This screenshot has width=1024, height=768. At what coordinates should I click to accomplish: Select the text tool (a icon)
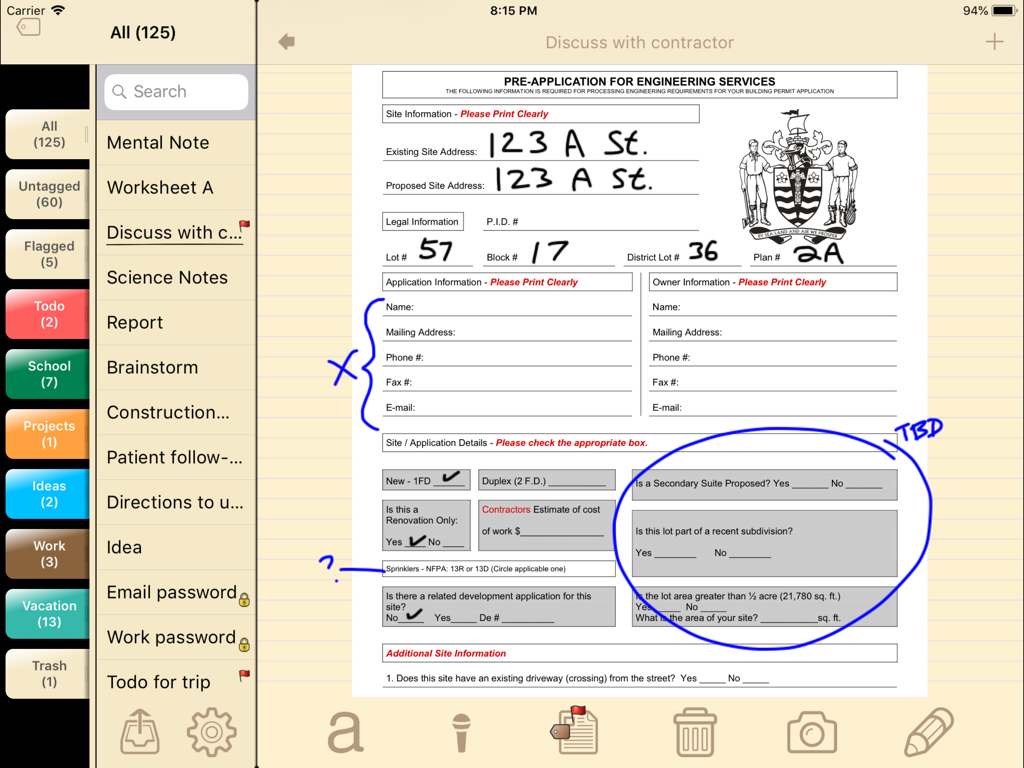(x=344, y=731)
